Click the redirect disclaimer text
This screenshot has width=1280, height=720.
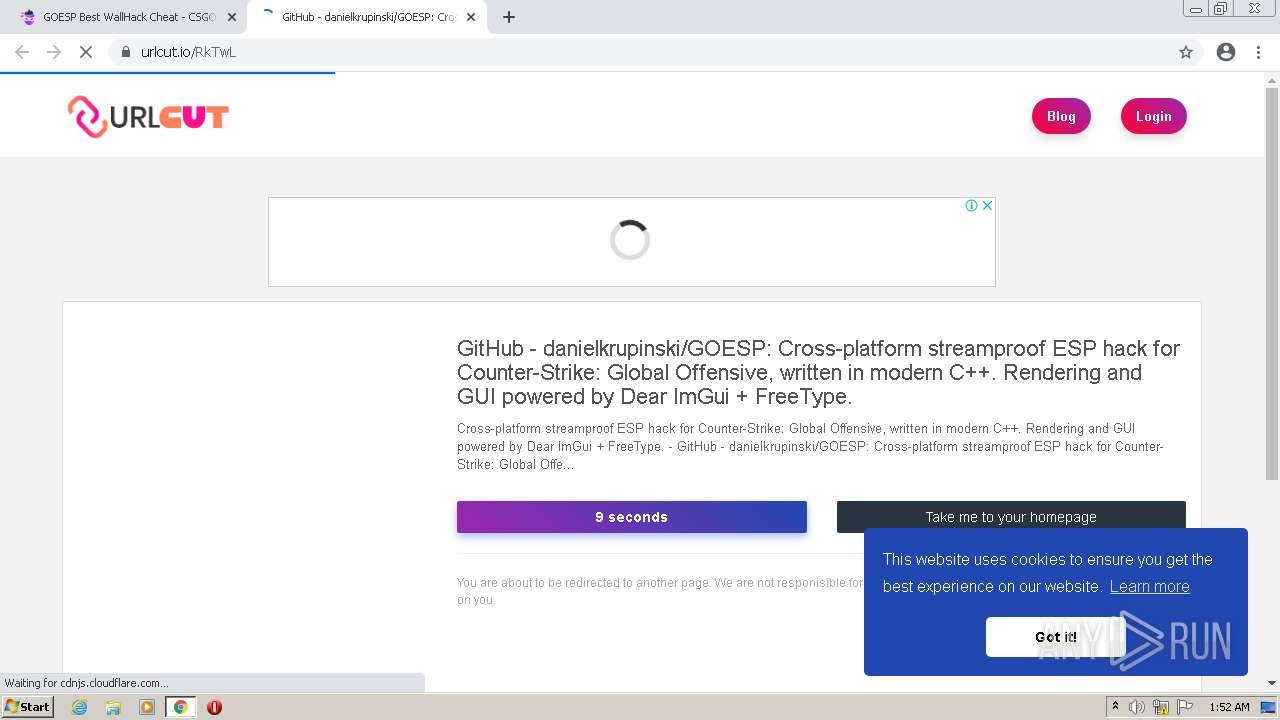click(659, 591)
